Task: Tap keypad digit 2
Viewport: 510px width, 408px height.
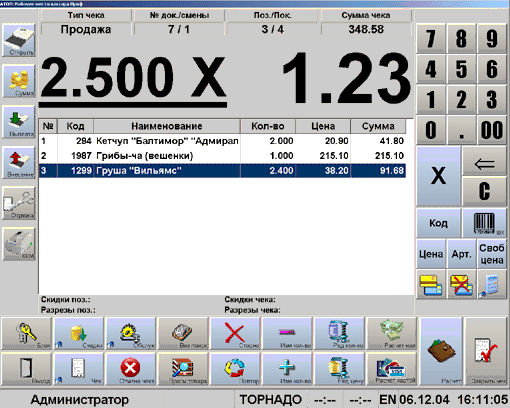Action: [x=461, y=100]
